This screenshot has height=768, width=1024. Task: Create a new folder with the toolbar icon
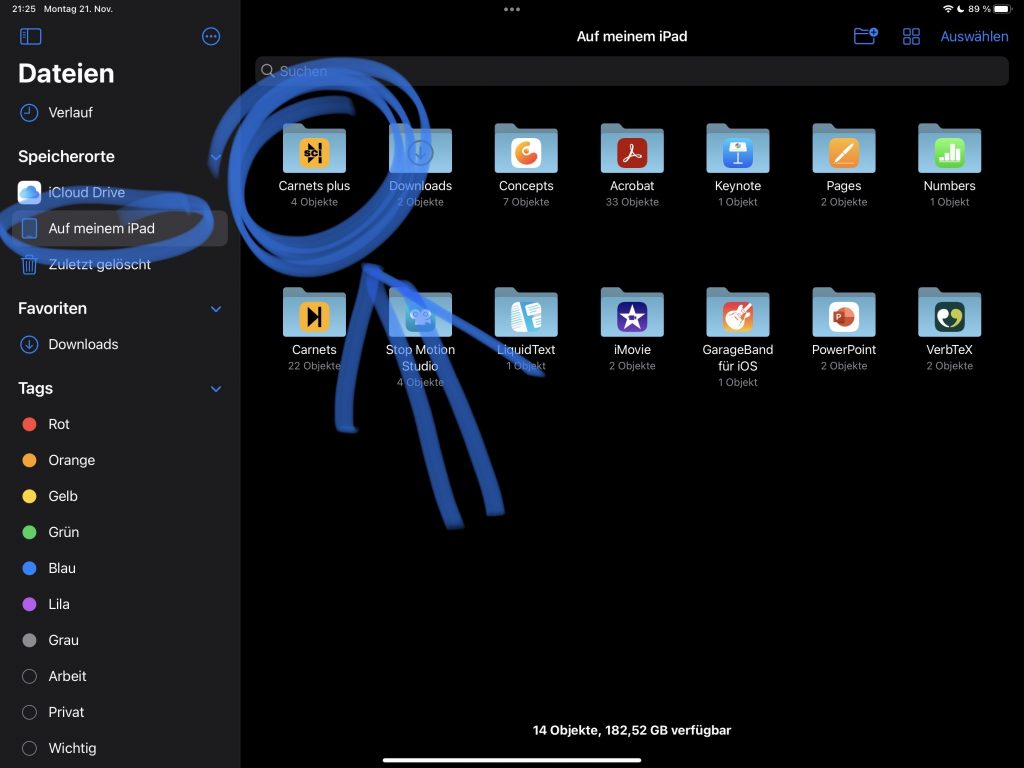click(866, 36)
